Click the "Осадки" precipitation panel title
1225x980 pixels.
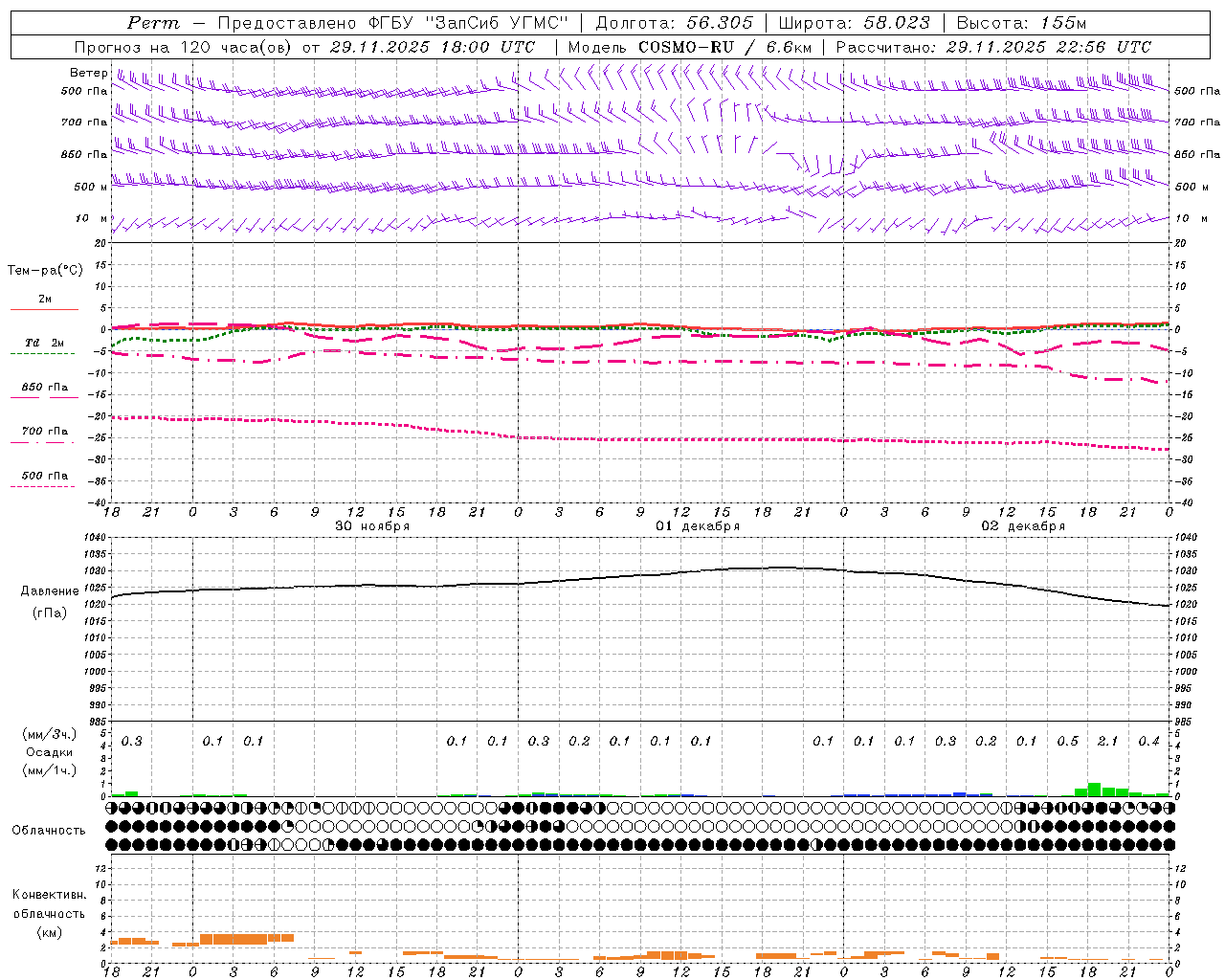(50, 752)
